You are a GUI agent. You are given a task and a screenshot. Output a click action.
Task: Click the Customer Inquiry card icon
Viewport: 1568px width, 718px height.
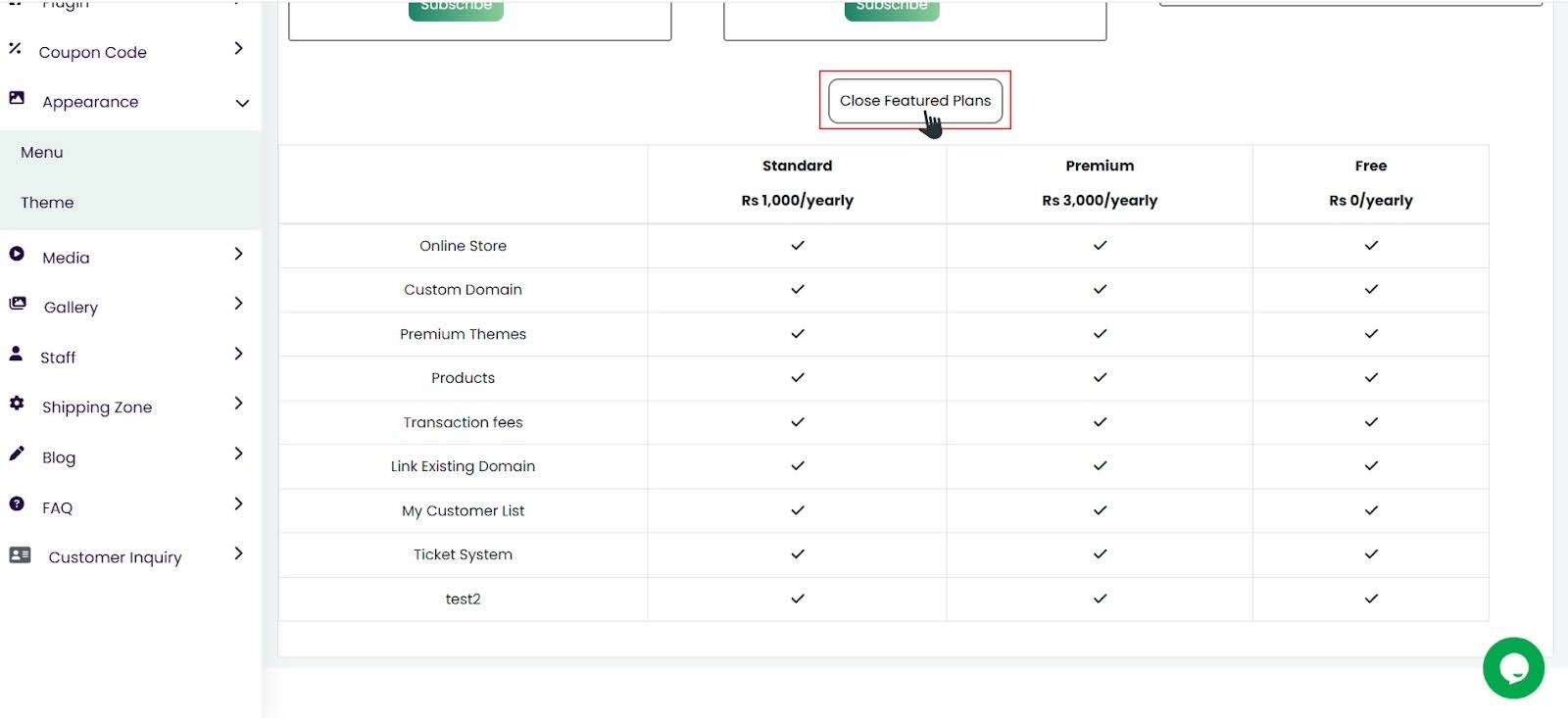coord(20,554)
